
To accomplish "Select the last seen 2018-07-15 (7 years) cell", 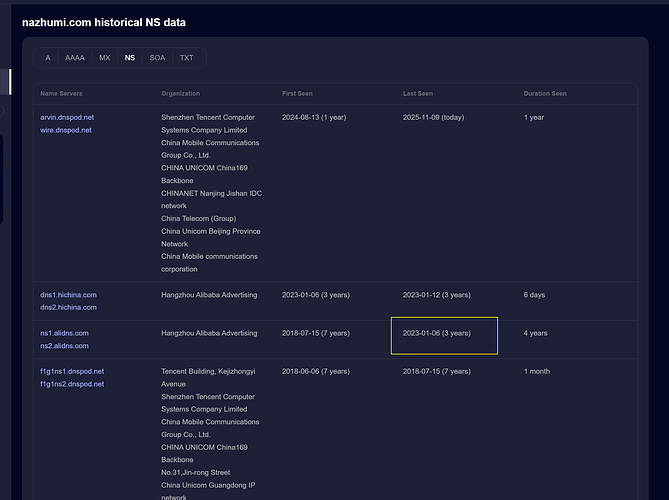I will (436, 371).
